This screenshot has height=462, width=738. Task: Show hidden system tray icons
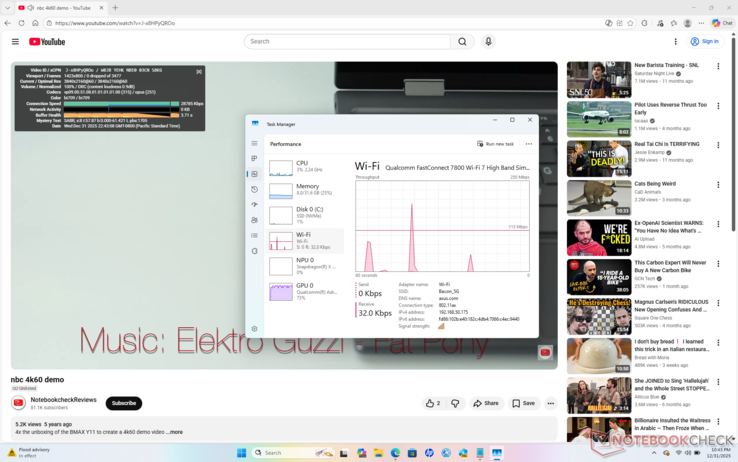point(653,453)
